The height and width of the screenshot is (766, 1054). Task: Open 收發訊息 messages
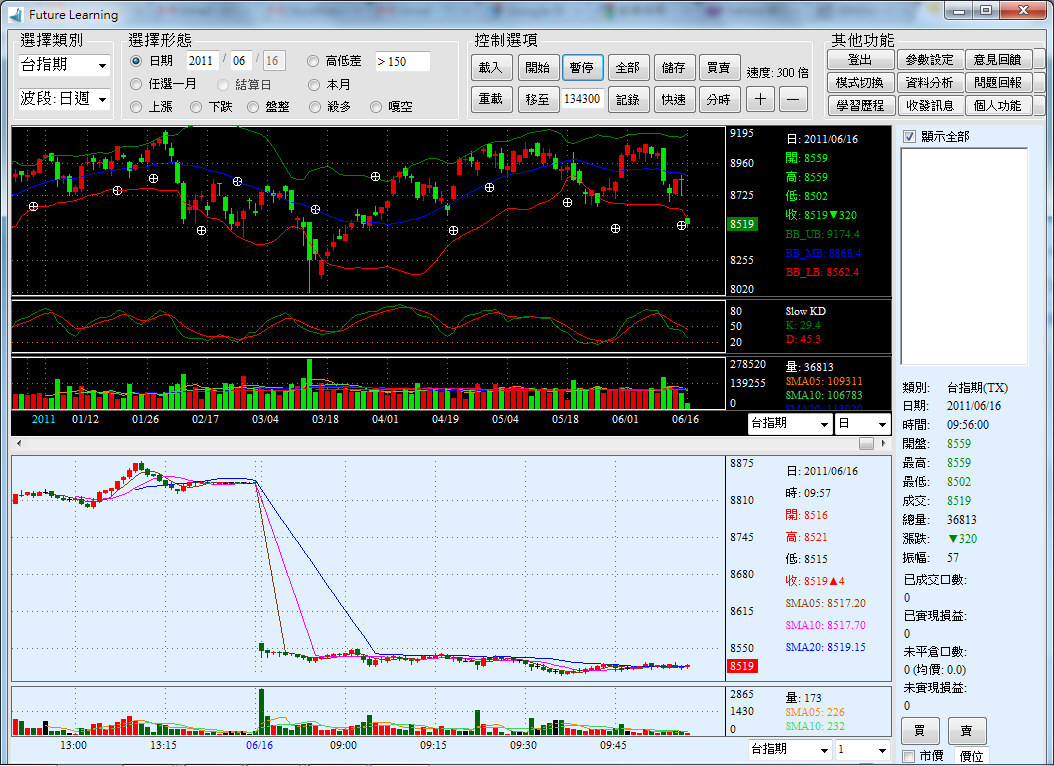pyautogui.click(x=930, y=105)
